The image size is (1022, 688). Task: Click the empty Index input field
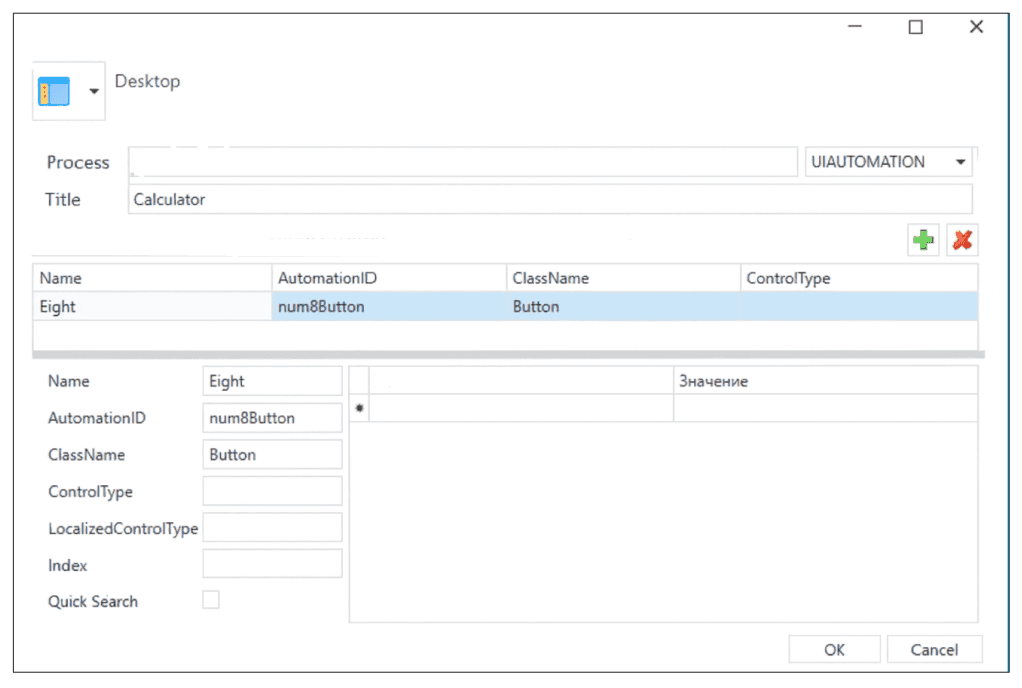pos(272,564)
